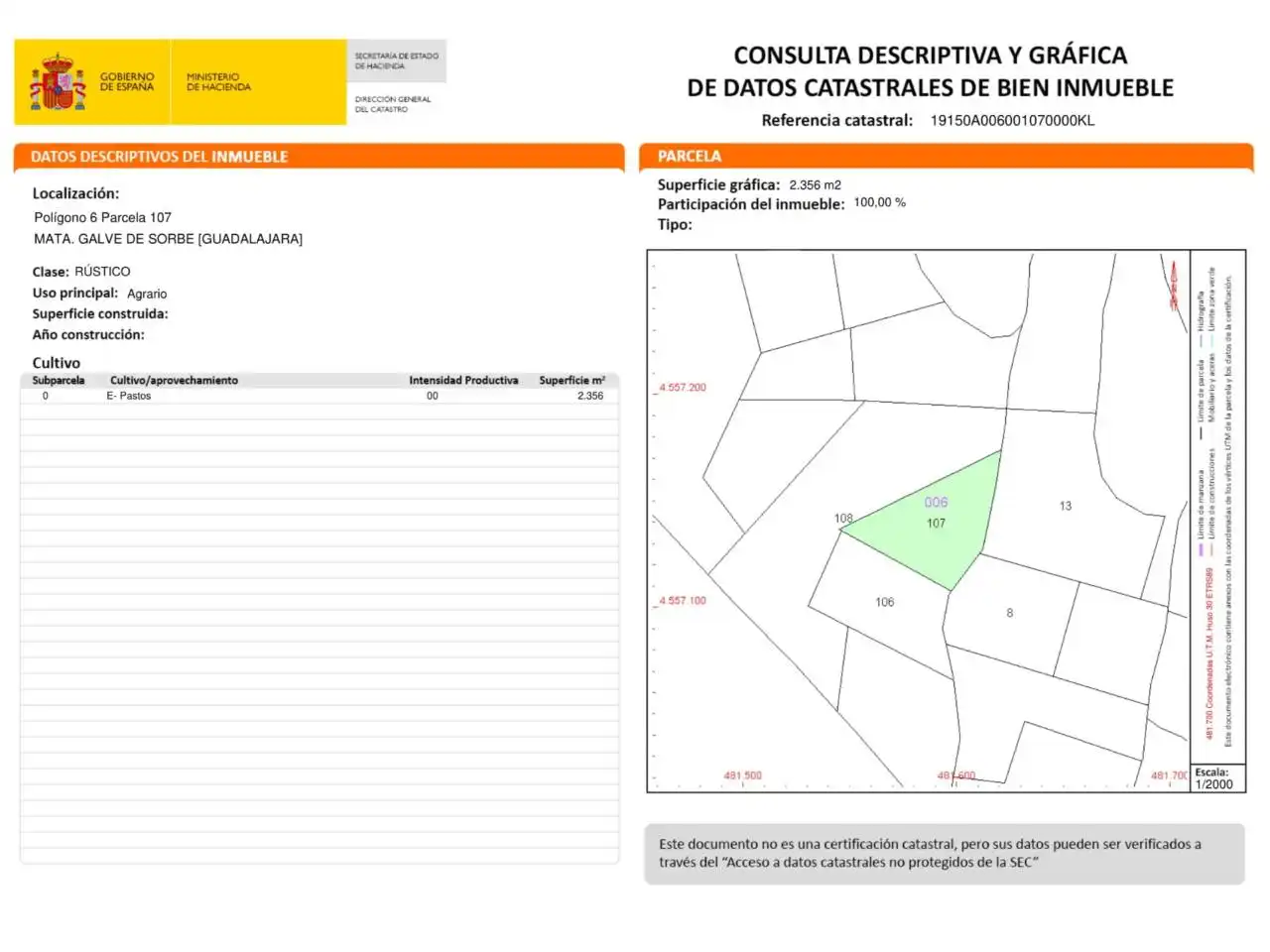
Task: Select the cadastral reference 19150A006001070000KL
Action: click(1012, 120)
